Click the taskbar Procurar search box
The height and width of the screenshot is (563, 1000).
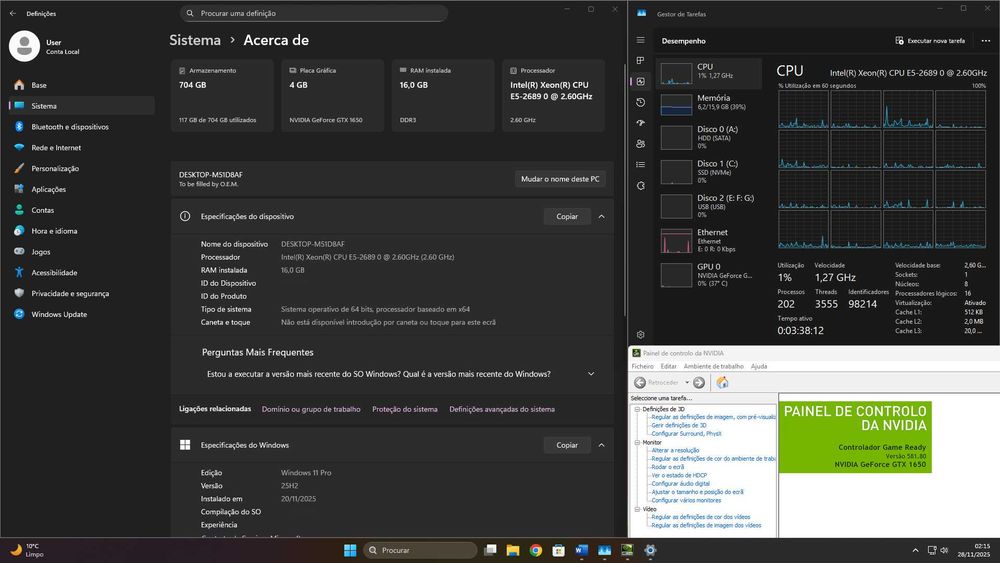(420, 550)
